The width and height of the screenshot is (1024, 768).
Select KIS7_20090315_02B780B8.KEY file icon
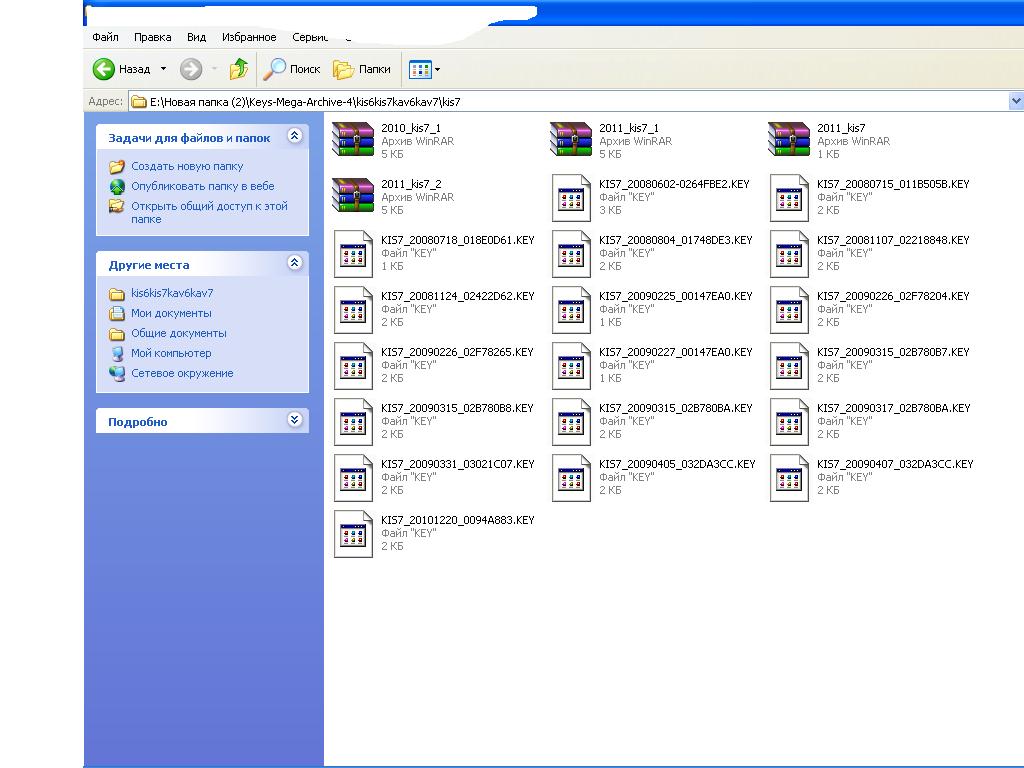click(x=353, y=422)
